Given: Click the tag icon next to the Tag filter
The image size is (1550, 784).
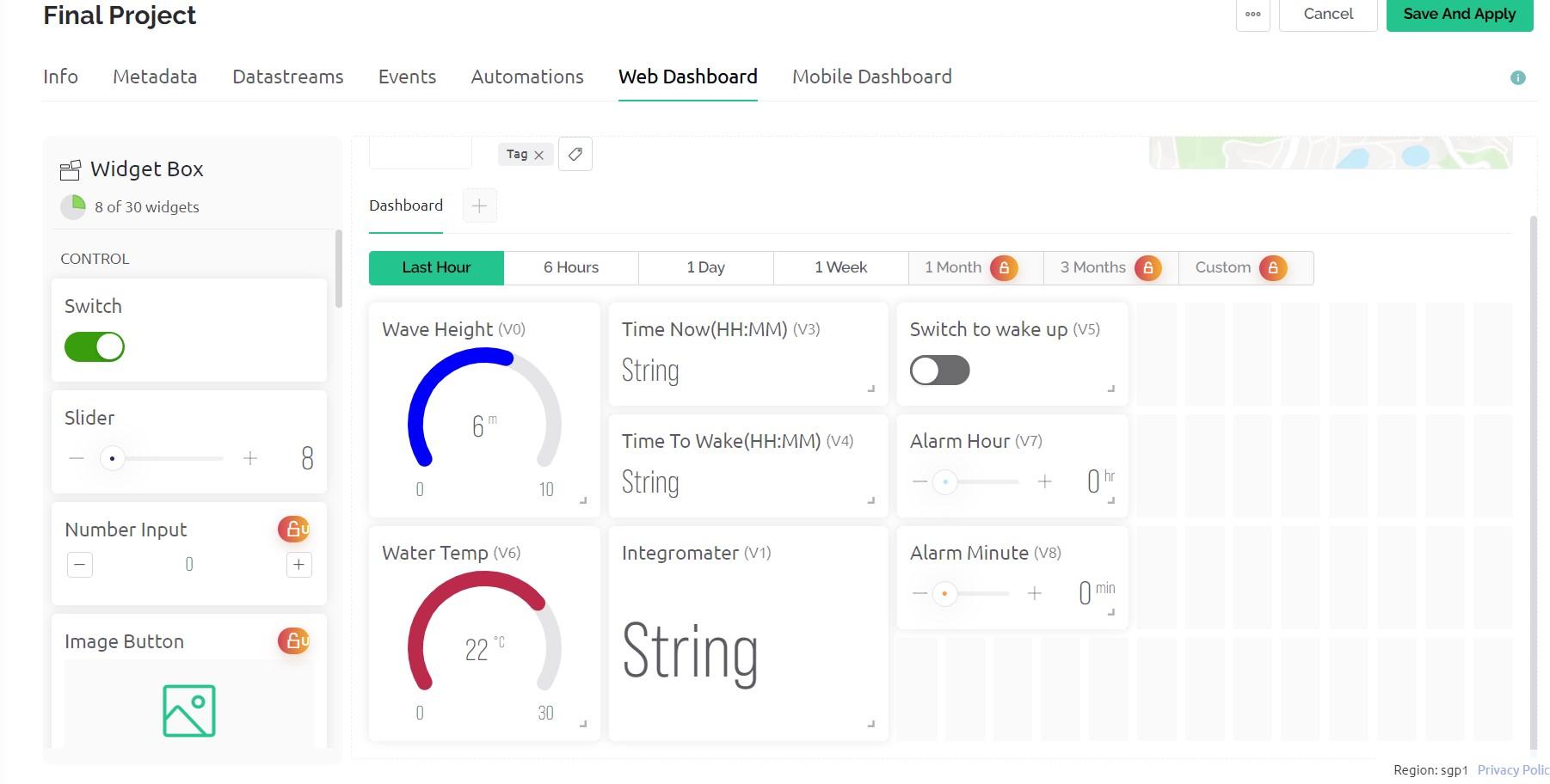Looking at the screenshot, I should (x=575, y=154).
